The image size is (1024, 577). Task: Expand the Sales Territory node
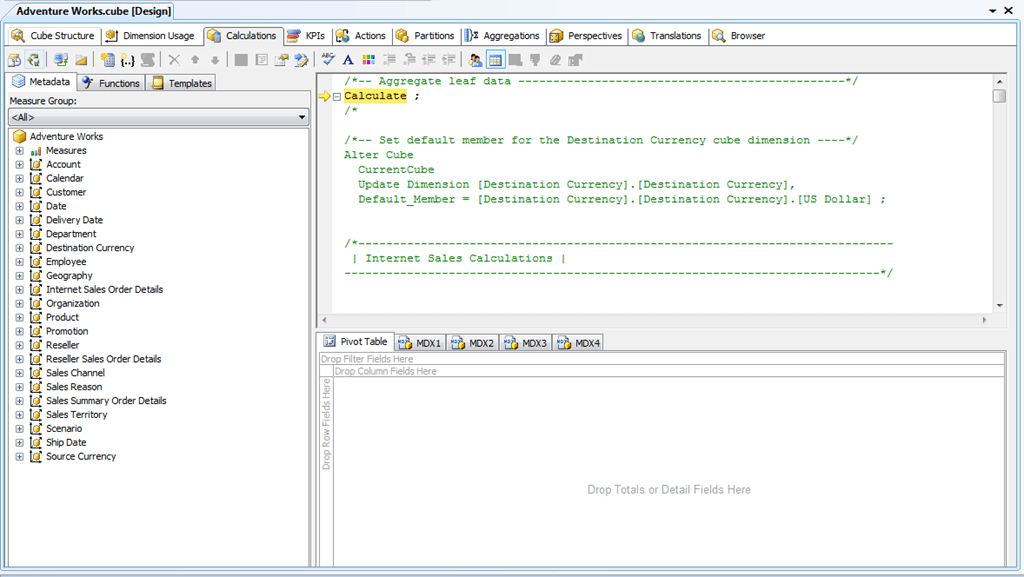(20, 415)
